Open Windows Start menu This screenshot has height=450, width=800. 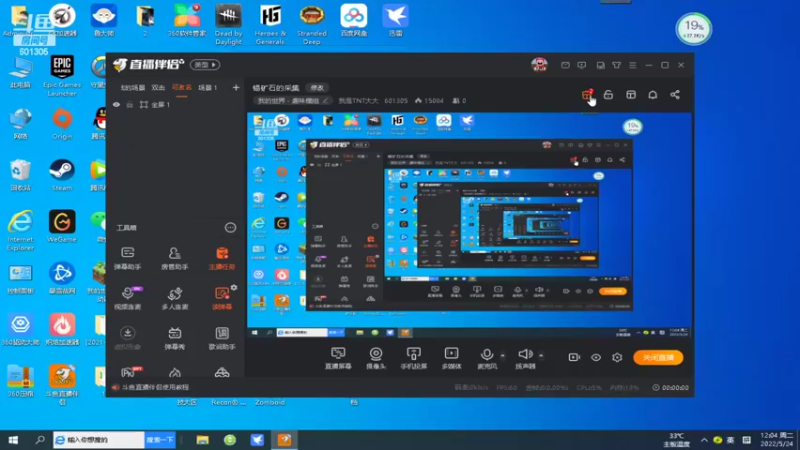click(x=13, y=440)
